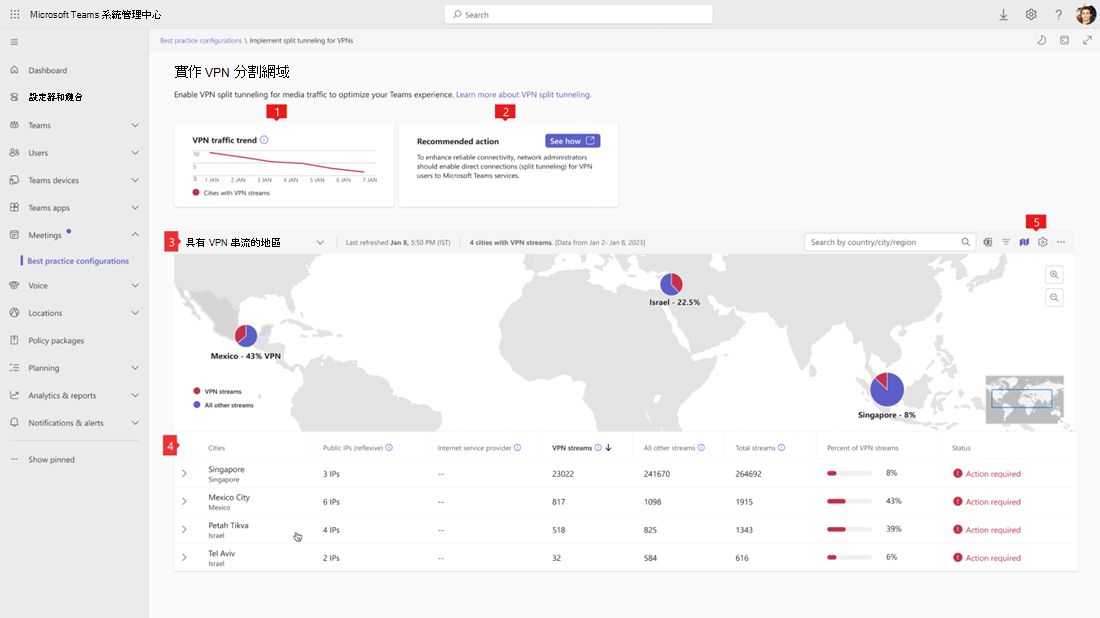Expand the Teams devices section
This screenshot has width=1100, height=618.
pyautogui.click(x=135, y=180)
